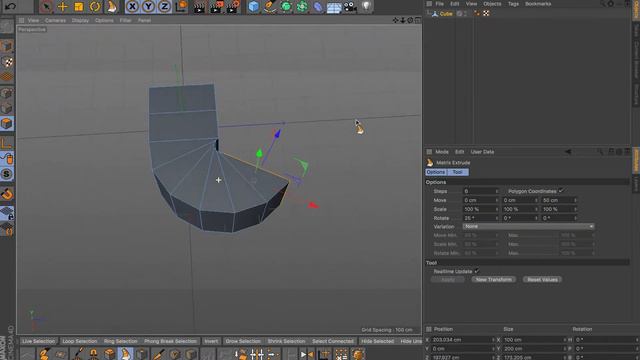Screen dimensions: 640x360
Task: Click the Position X value field
Action: [462, 340]
